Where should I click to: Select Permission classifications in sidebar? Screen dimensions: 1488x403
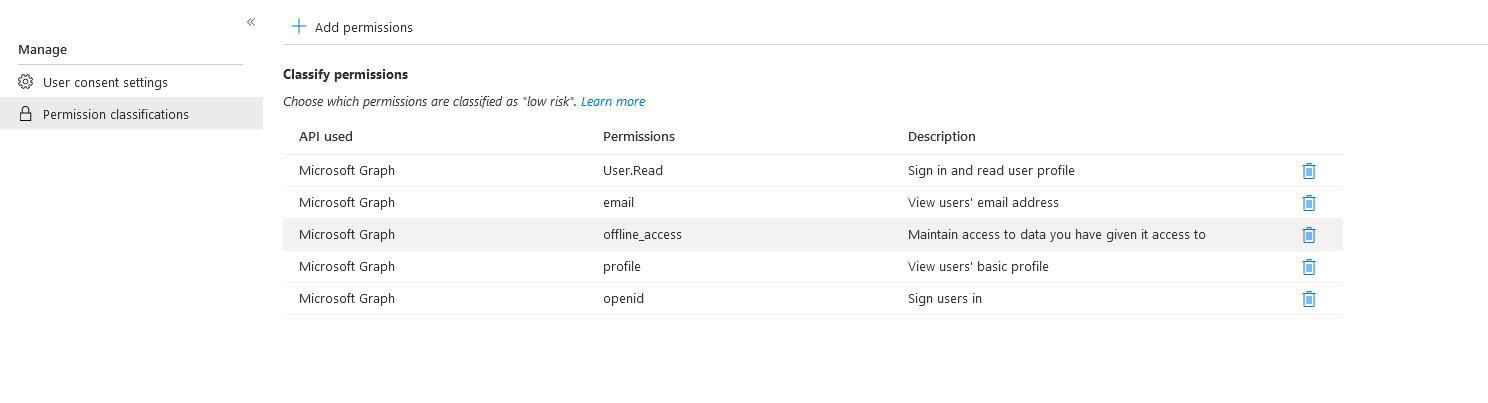tap(115, 114)
